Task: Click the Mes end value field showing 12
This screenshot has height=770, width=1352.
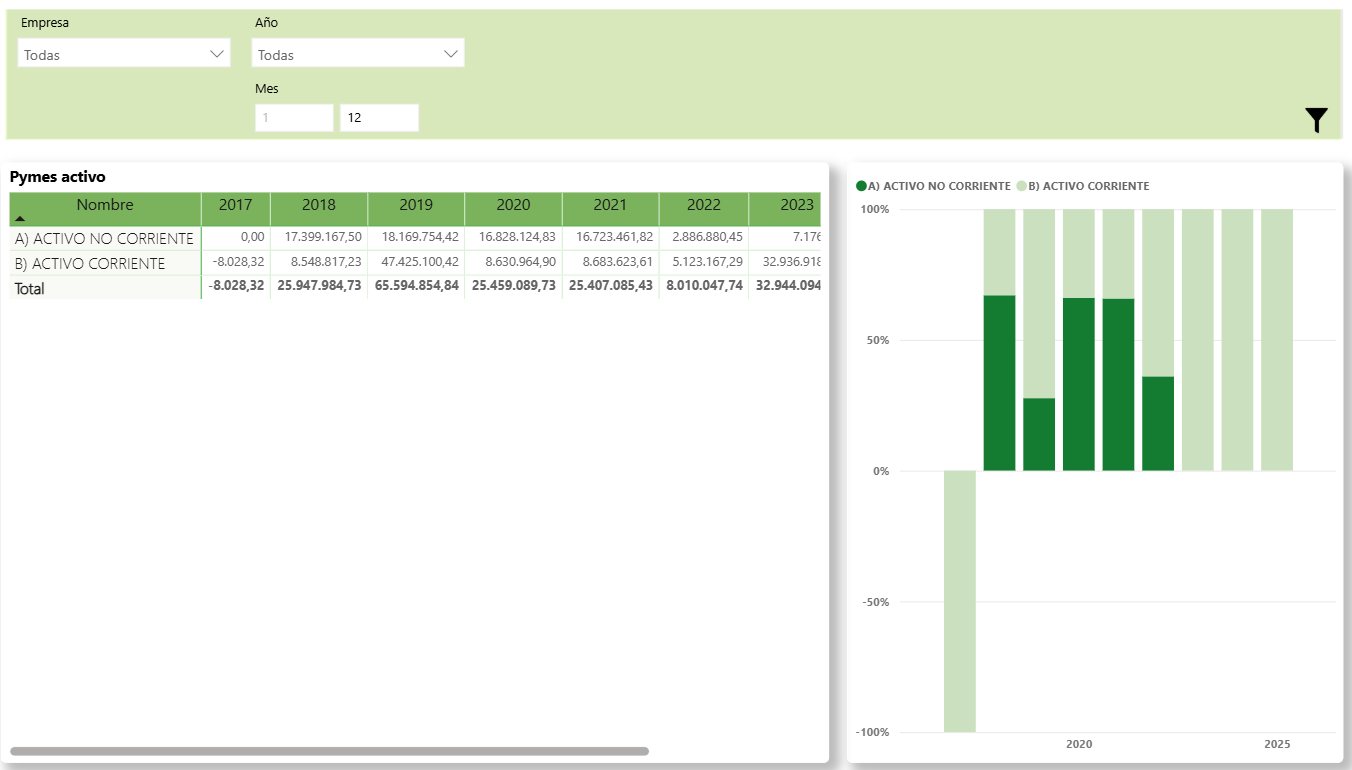Action: click(x=378, y=118)
